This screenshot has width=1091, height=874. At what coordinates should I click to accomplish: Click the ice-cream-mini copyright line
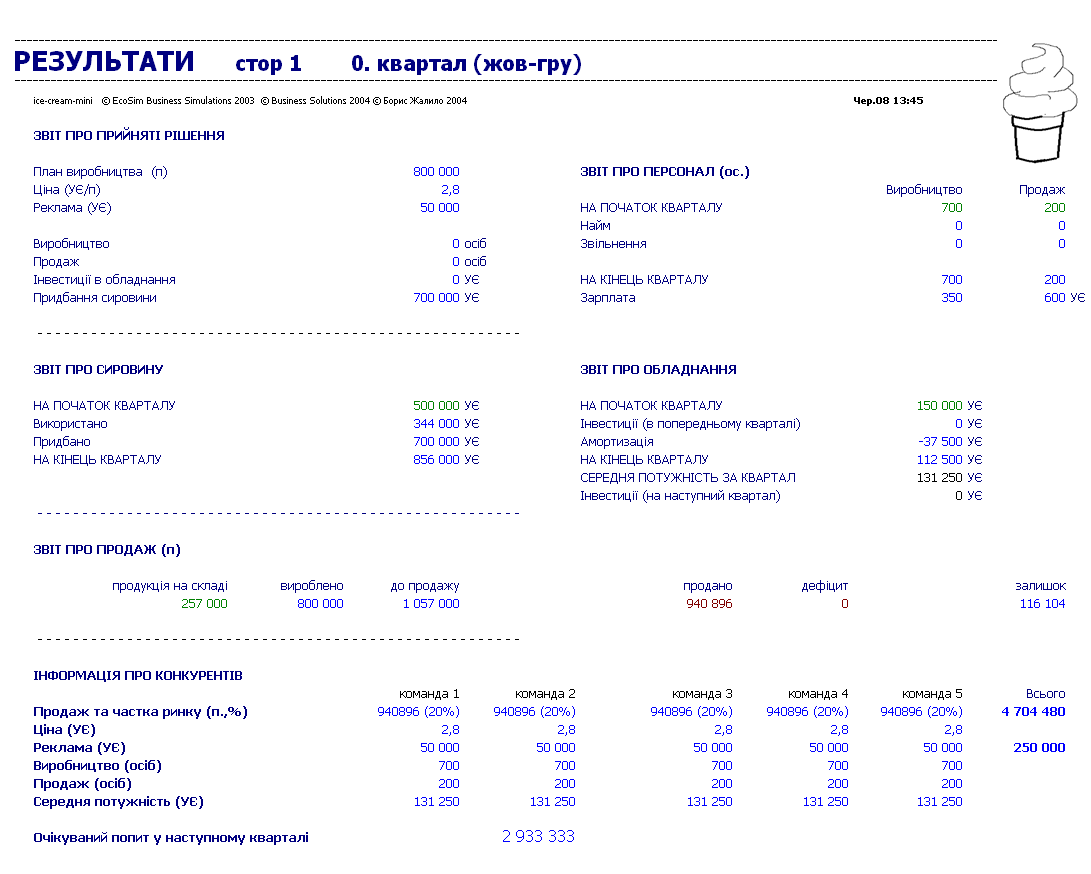coord(250,101)
